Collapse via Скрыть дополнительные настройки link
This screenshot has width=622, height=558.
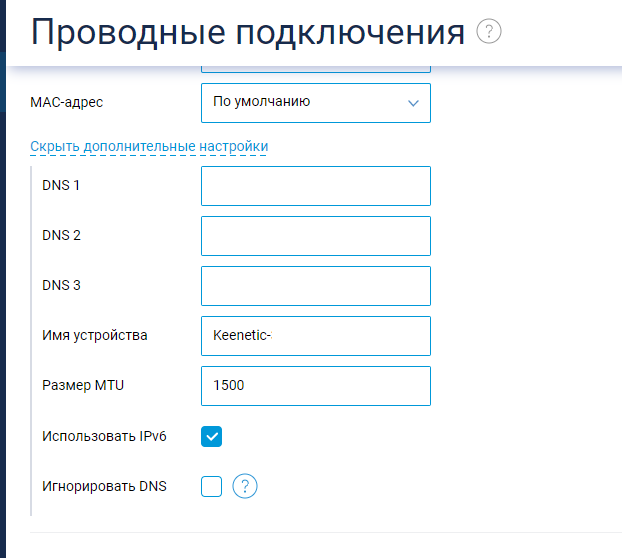[149, 147]
